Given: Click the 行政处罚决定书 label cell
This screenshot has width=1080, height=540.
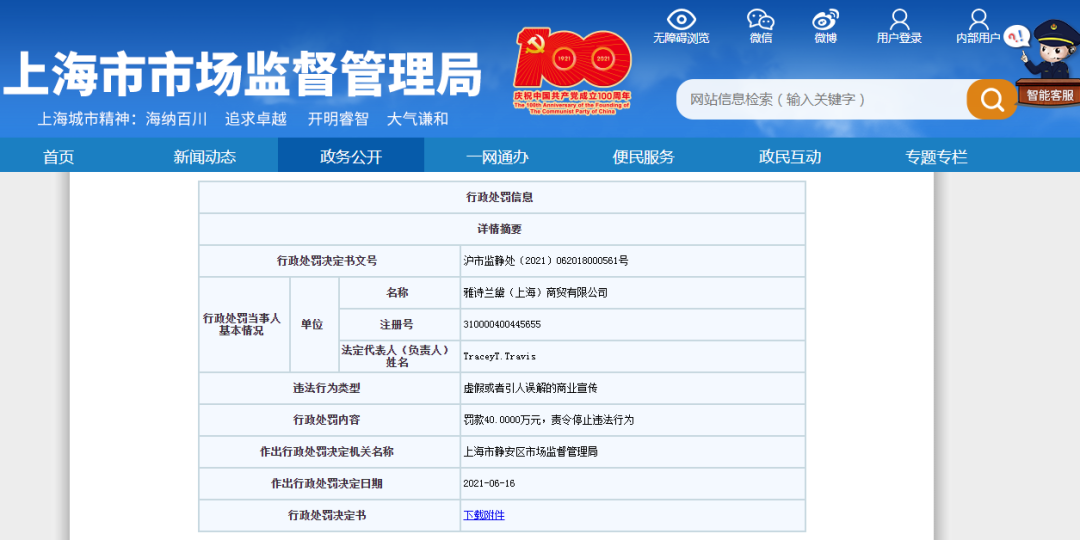Looking at the screenshot, I should [x=329, y=515].
